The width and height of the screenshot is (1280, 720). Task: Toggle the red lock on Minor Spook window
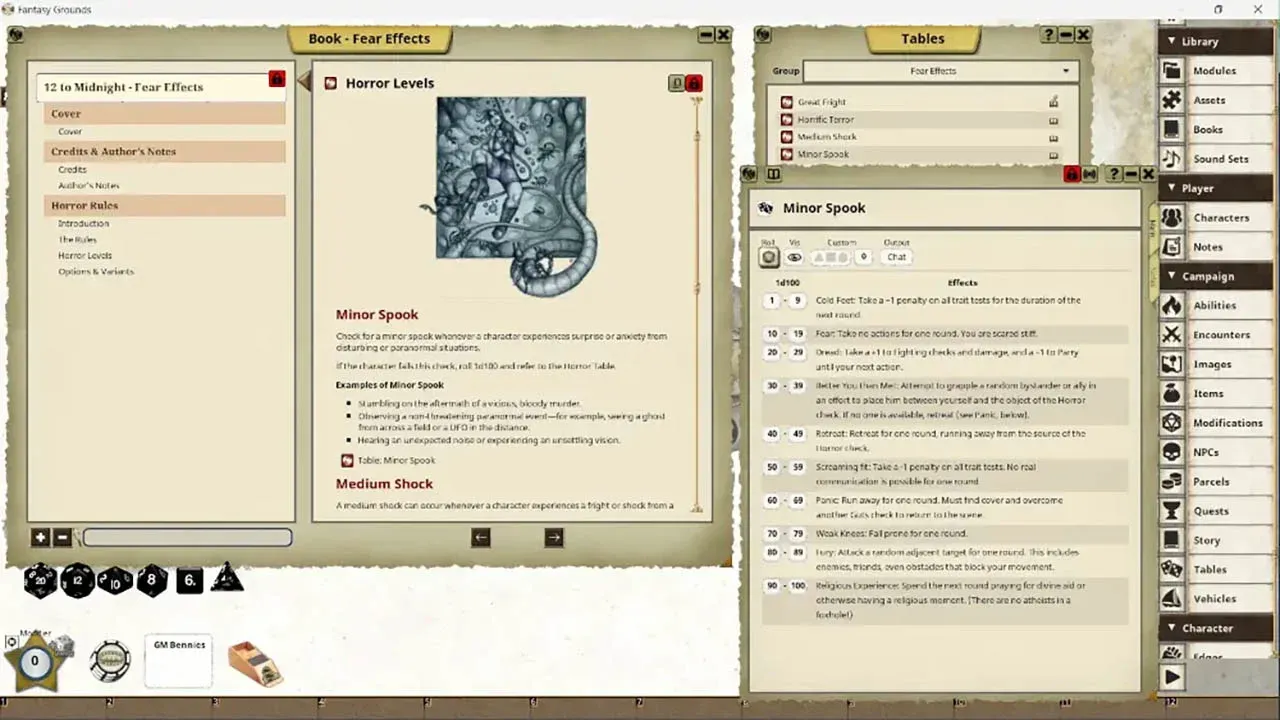tap(1072, 174)
